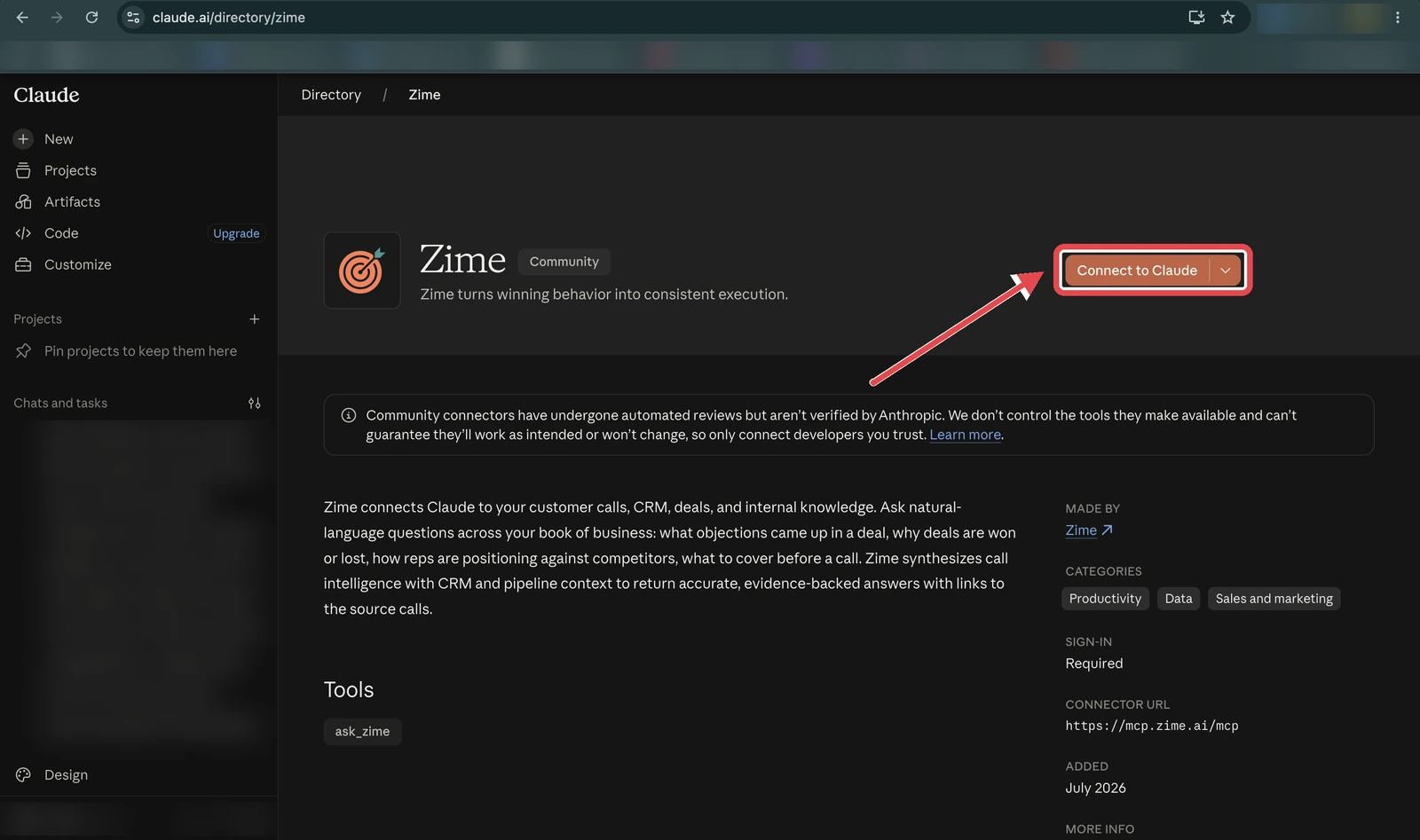Go back with the browser back arrow
Image resolution: width=1420 pixels, height=840 pixels.
(22, 17)
